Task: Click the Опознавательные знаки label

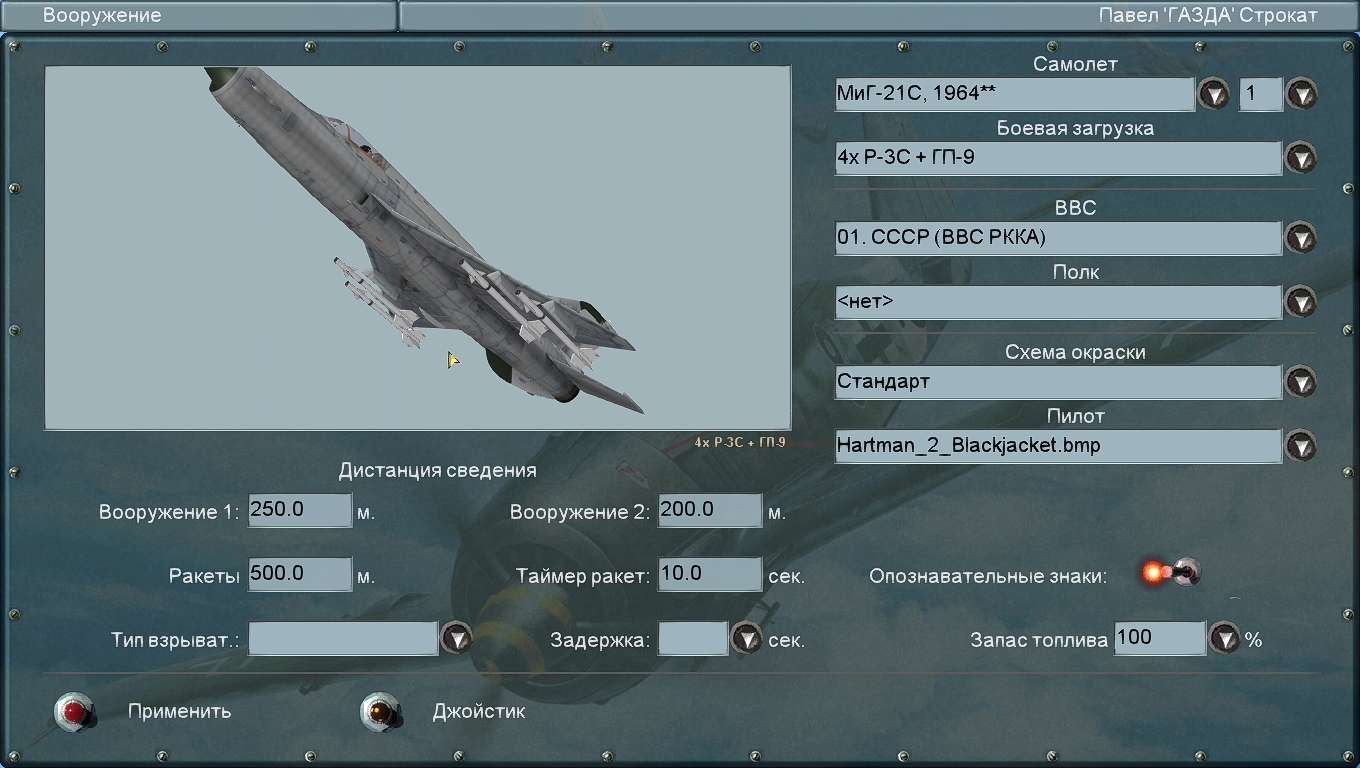Action: 988,576
